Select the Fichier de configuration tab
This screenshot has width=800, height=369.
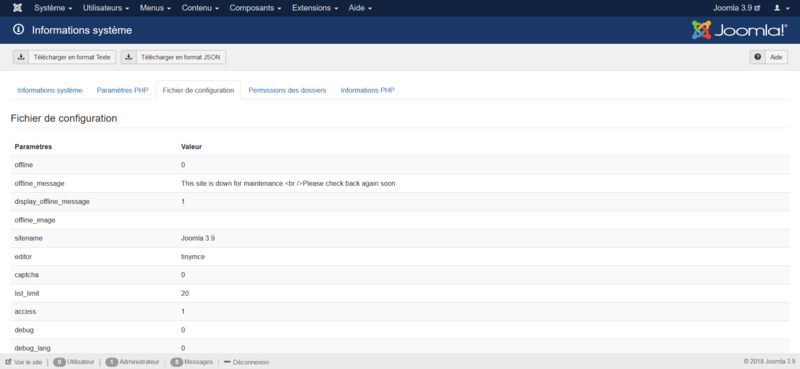point(198,90)
